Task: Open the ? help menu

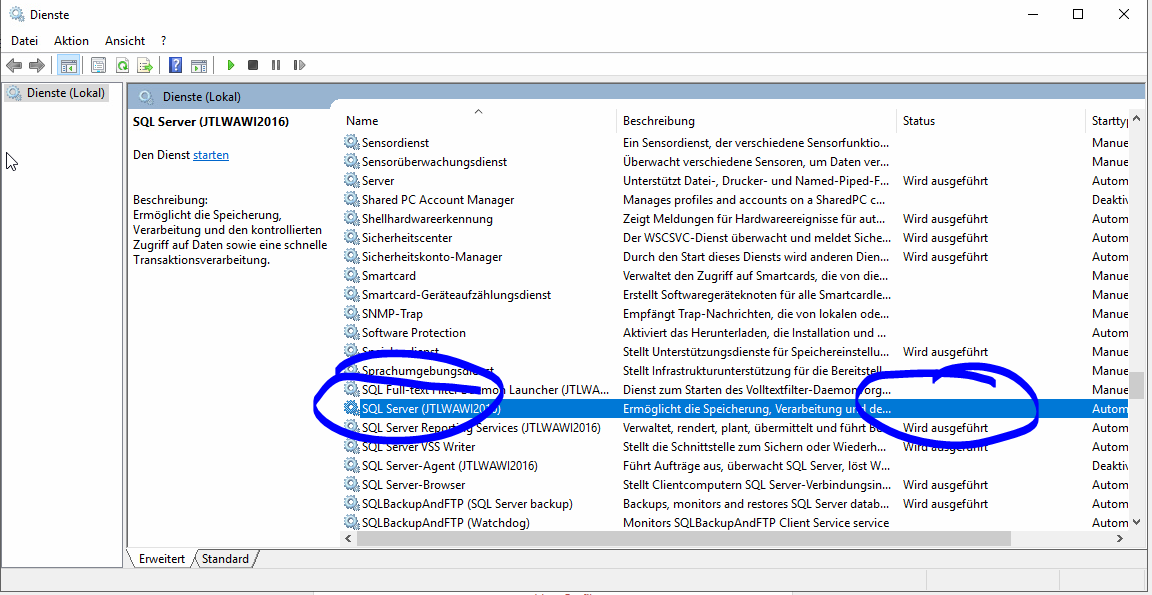Action: [164, 41]
